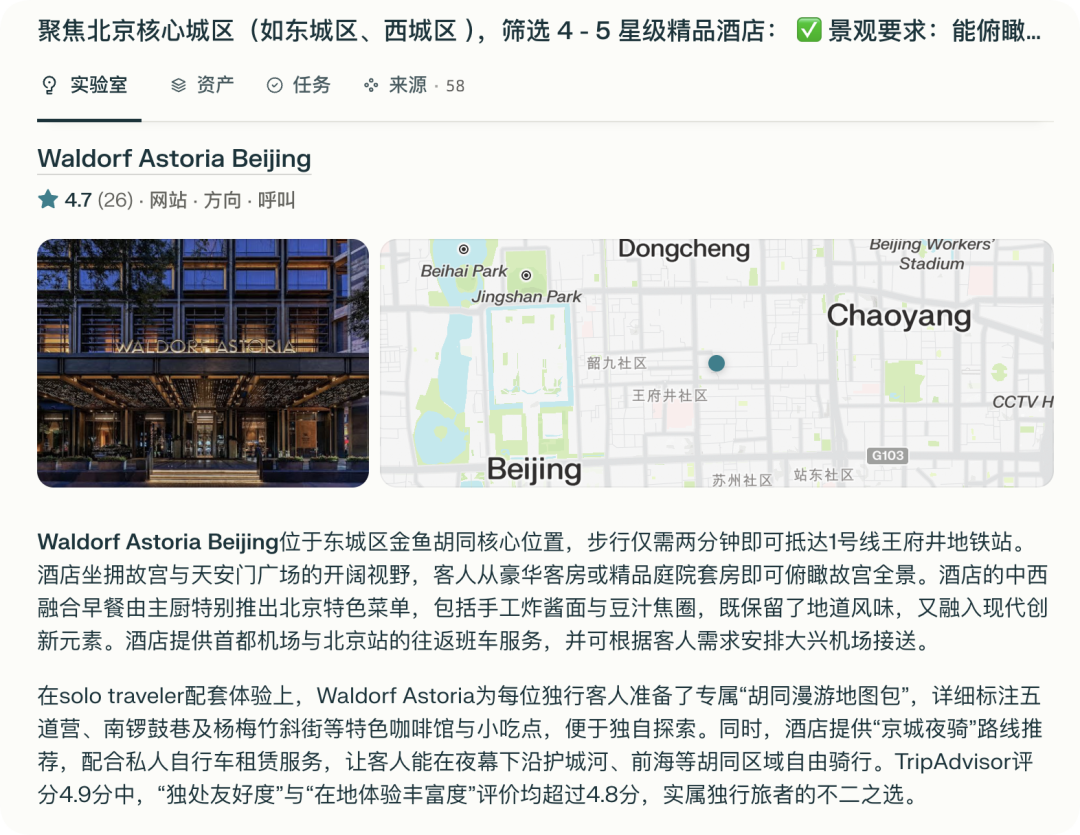
Task: Open the Waldorf Astoria Beijing title link
Action: (174, 158)
